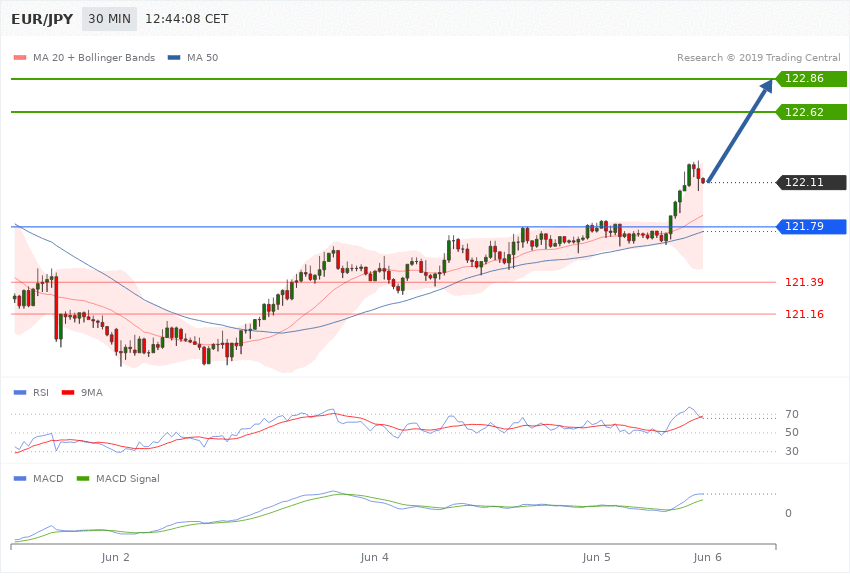Click the RSI blue legend swatch
850x576 pixels.
point(20,392)
